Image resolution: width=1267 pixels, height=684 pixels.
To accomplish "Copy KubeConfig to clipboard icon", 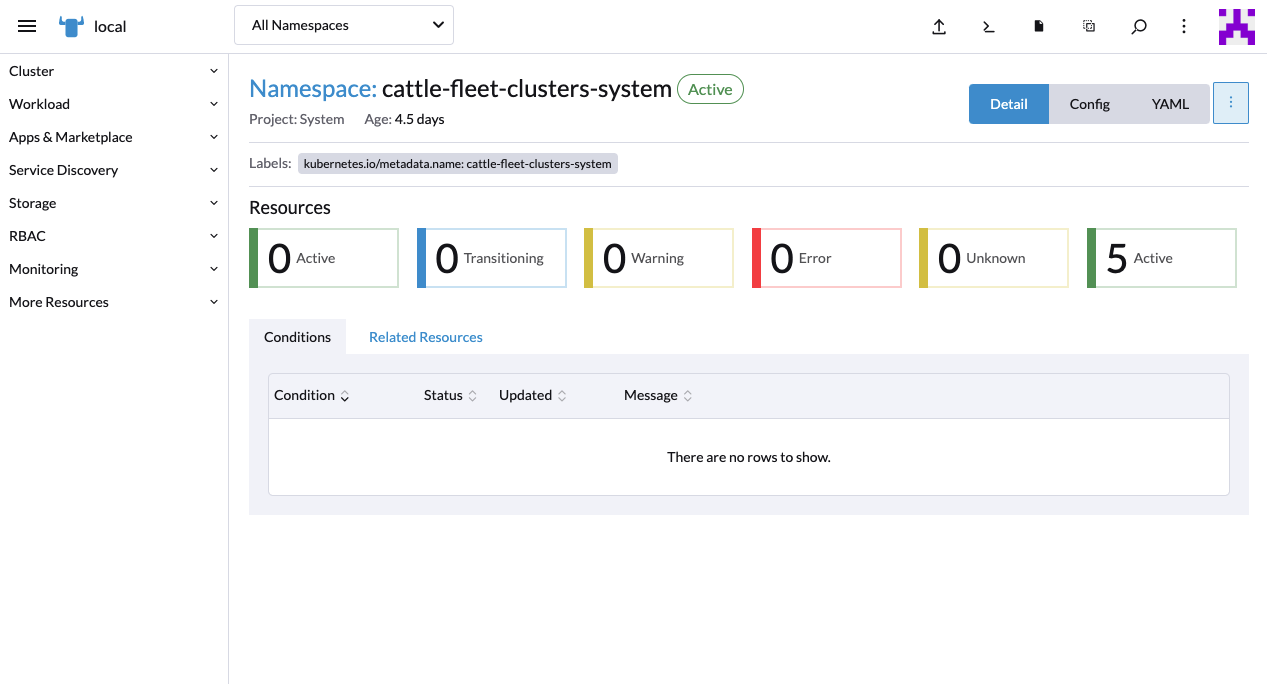I will [1088, 26].
